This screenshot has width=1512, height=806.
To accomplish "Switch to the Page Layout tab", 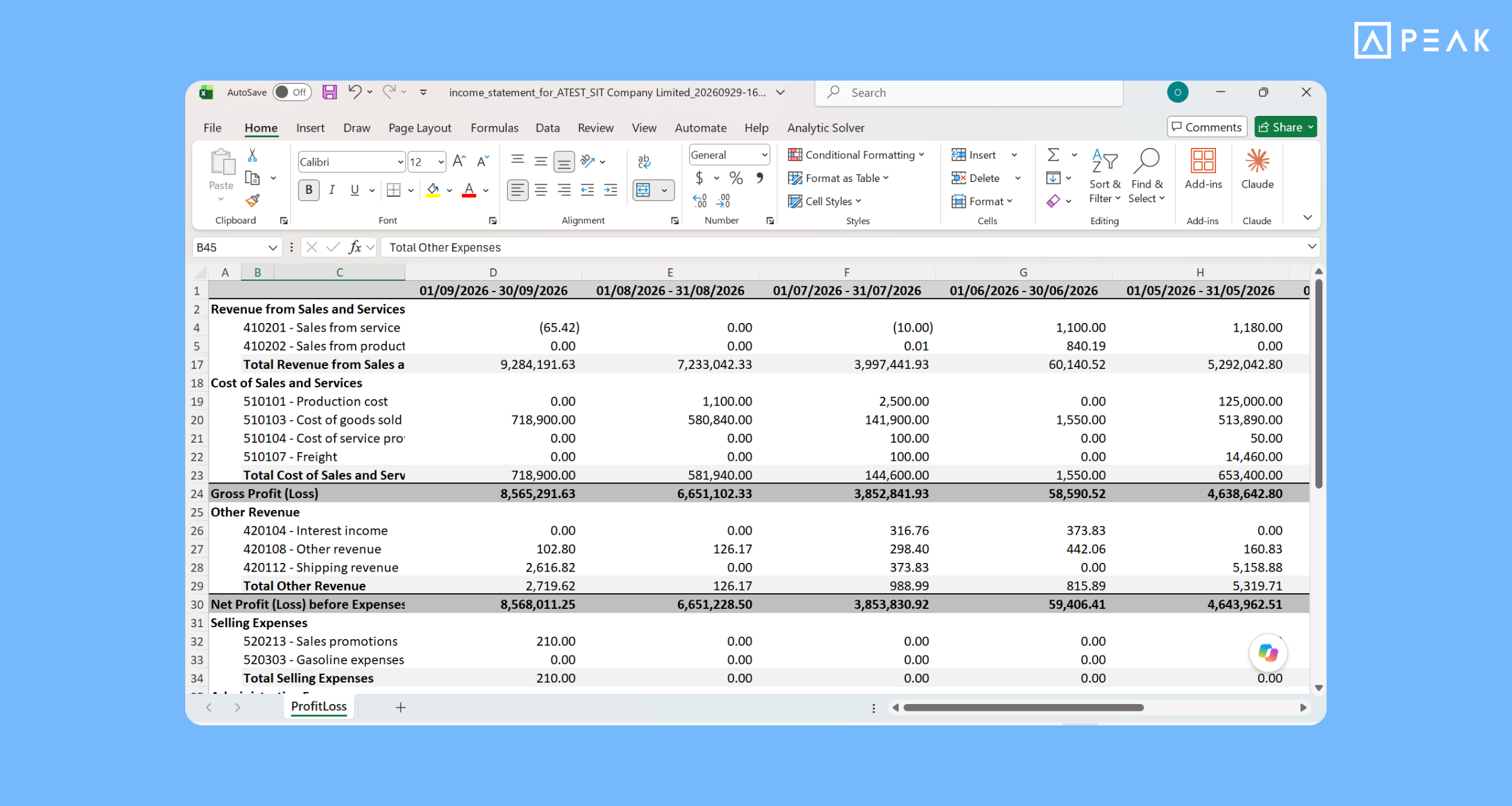I will (x=420, y=128).
